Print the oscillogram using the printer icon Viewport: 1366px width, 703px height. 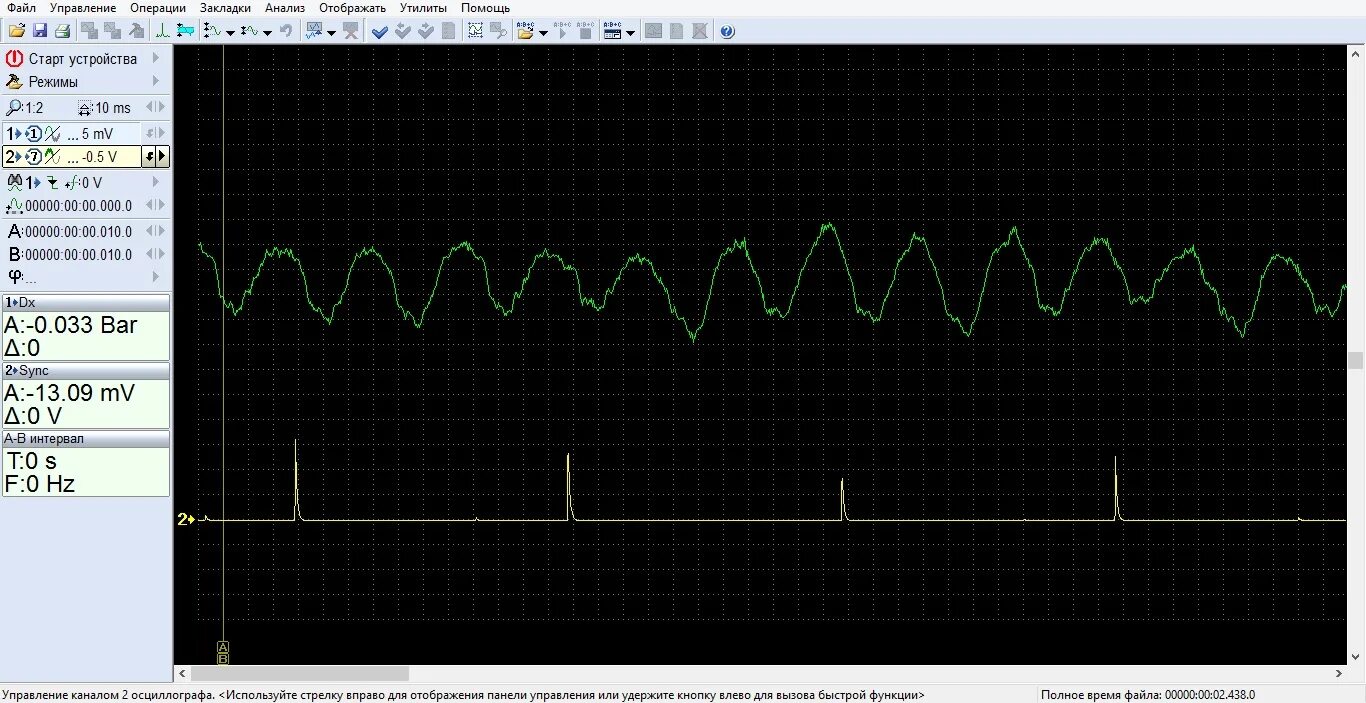coord(63,31)
